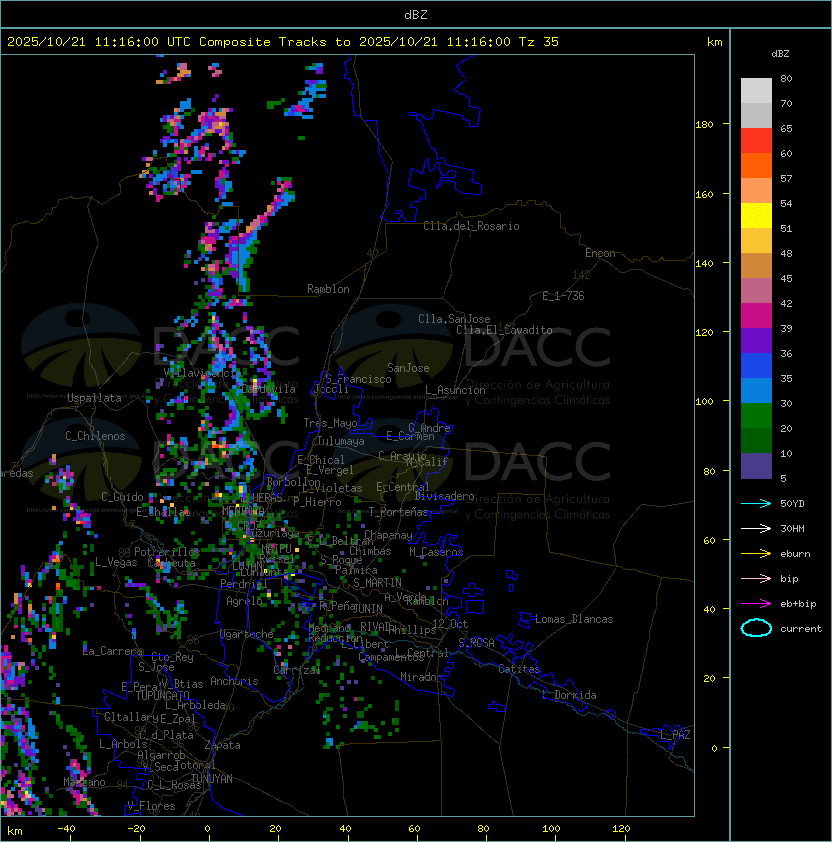832x842 pixels.
Task: Click the '140' km vertical axis tick label
Action: (704, 263)
